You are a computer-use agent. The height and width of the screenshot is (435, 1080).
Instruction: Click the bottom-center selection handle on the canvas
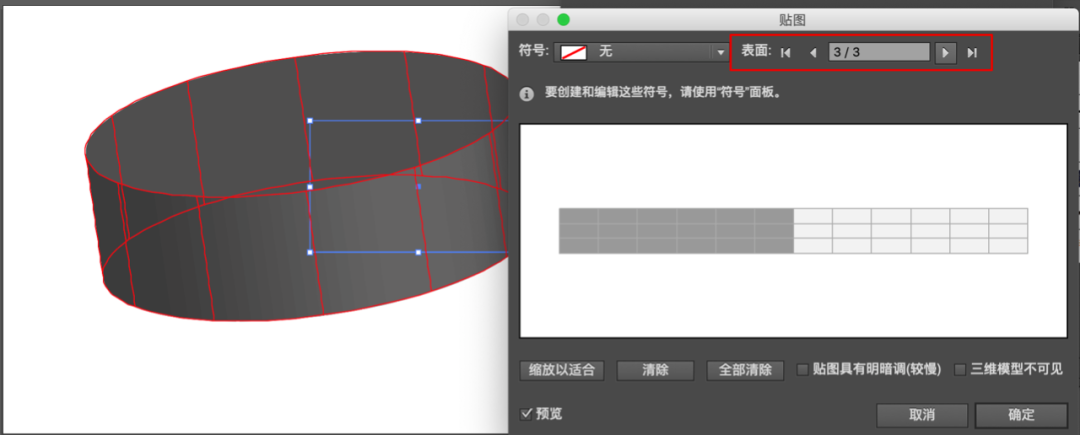418,252
